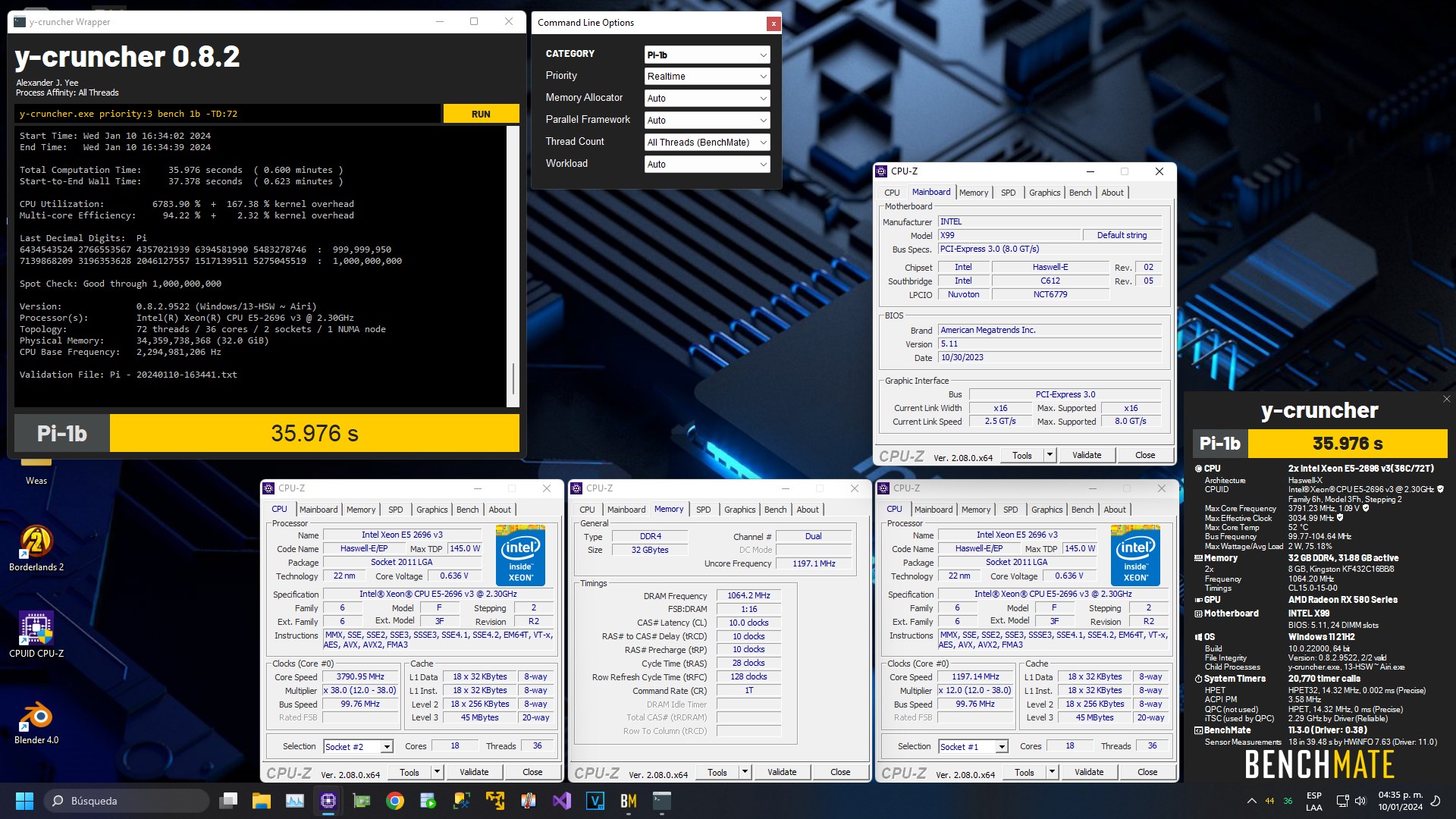The width and height of the screenshot is (1456, 819).
Task: Open the Thread Count dropdown
Action: click(x=707, y=143)
